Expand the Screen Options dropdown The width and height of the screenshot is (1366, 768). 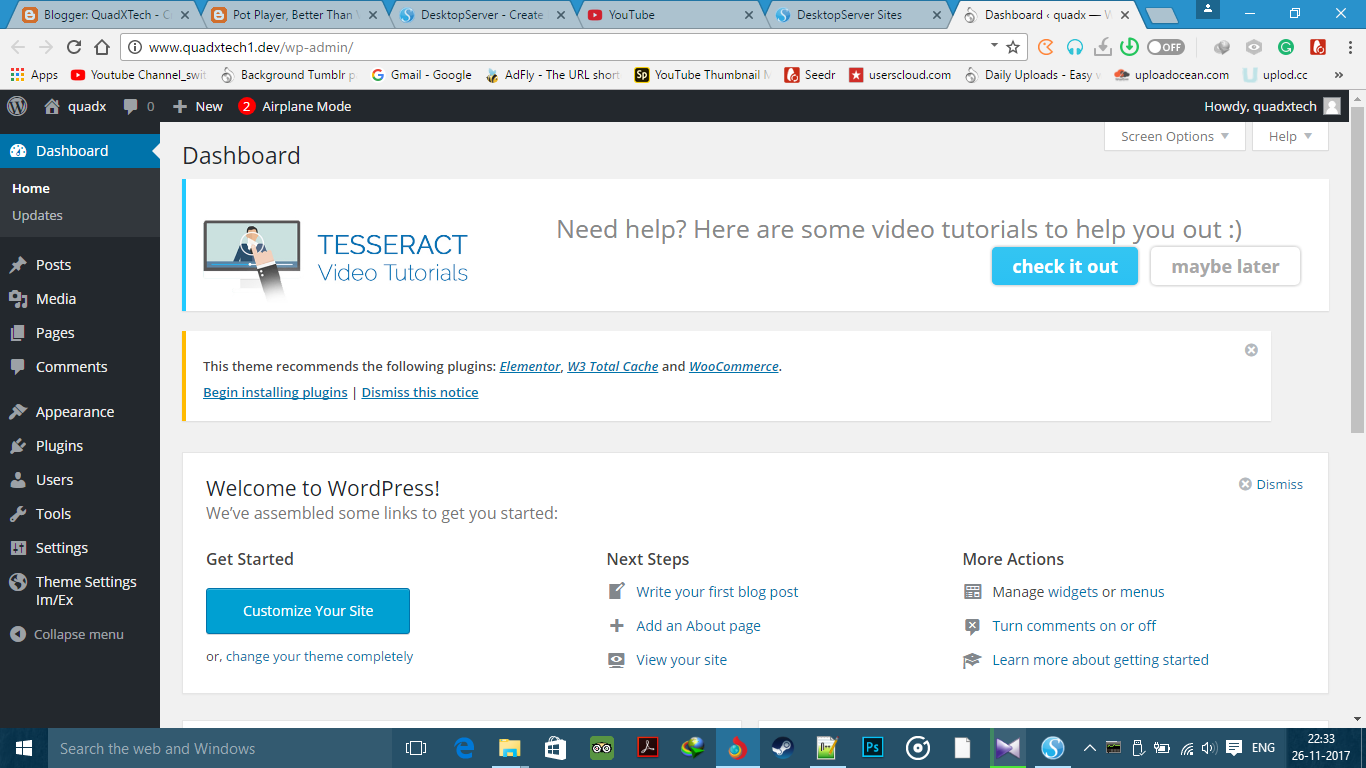tap(1174, 137)
